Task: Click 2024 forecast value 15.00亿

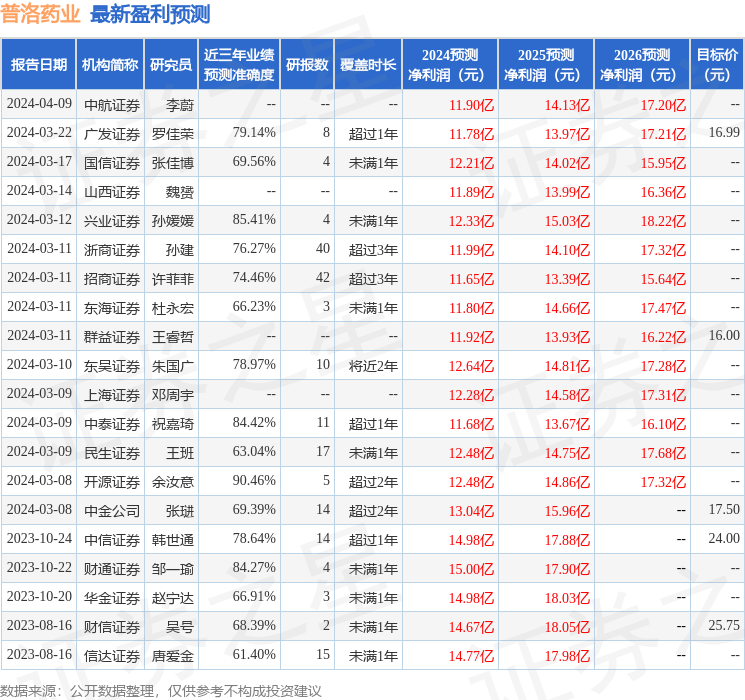Action: coord(471,569)
